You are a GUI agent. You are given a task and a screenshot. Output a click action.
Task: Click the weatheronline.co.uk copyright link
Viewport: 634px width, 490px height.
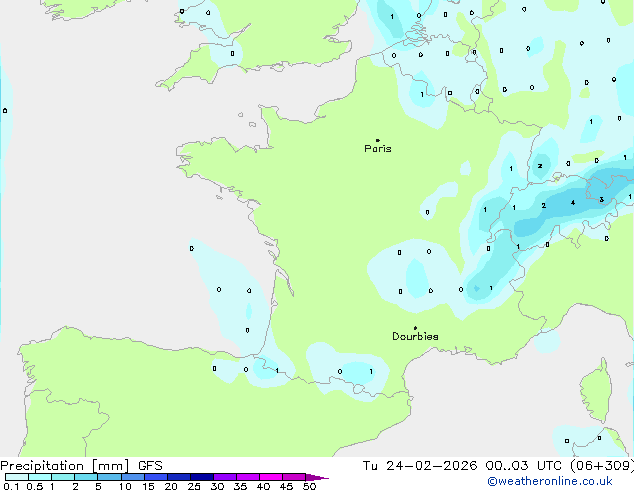point(550,481)
